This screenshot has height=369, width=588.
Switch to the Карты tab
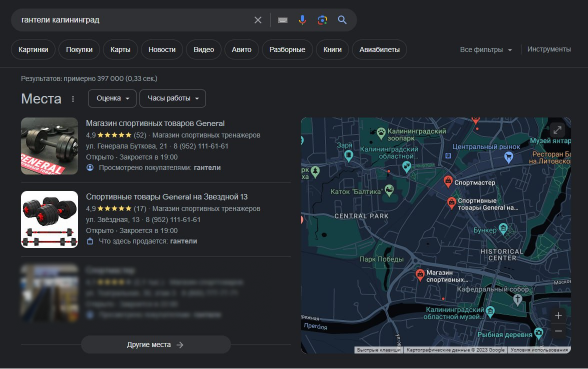120,50
